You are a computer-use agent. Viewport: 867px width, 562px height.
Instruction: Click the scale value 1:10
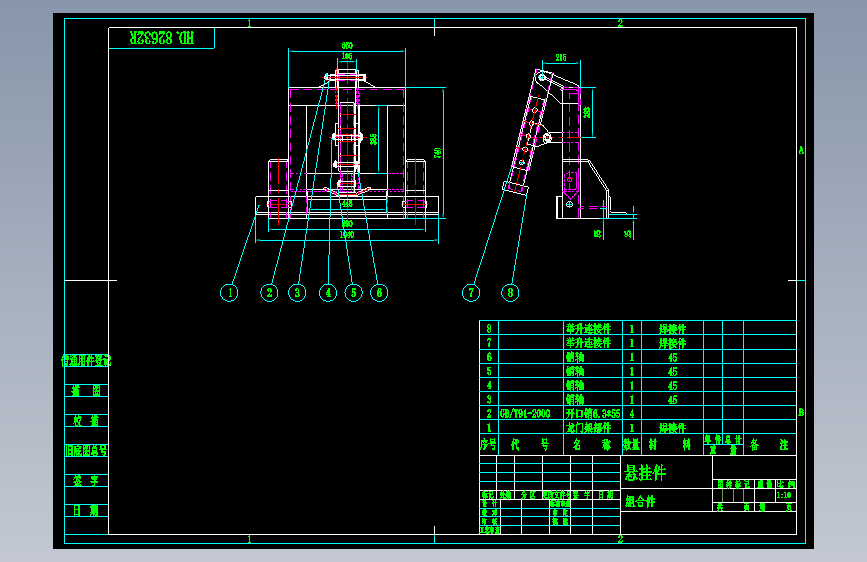point(784,495)
